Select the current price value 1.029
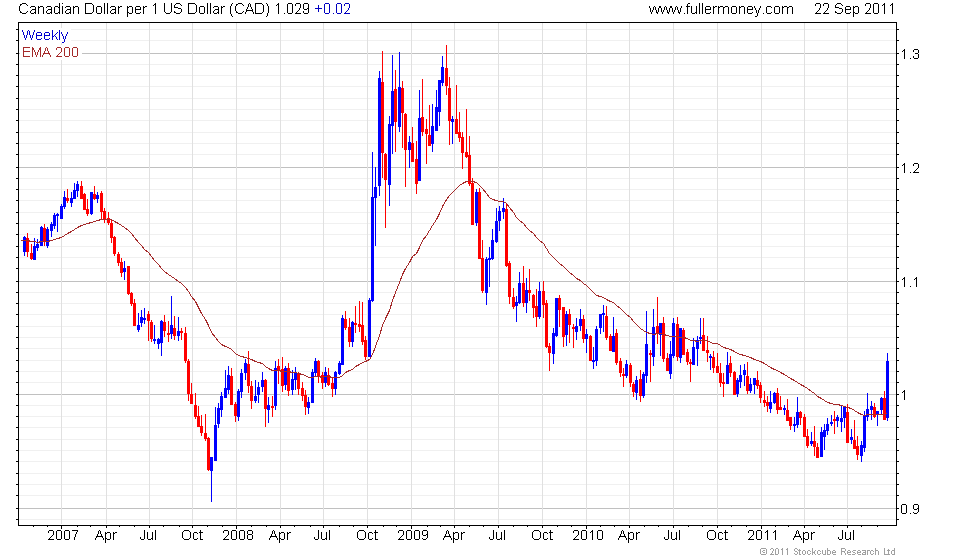The image size is (980, 560). tap(292, 9)
